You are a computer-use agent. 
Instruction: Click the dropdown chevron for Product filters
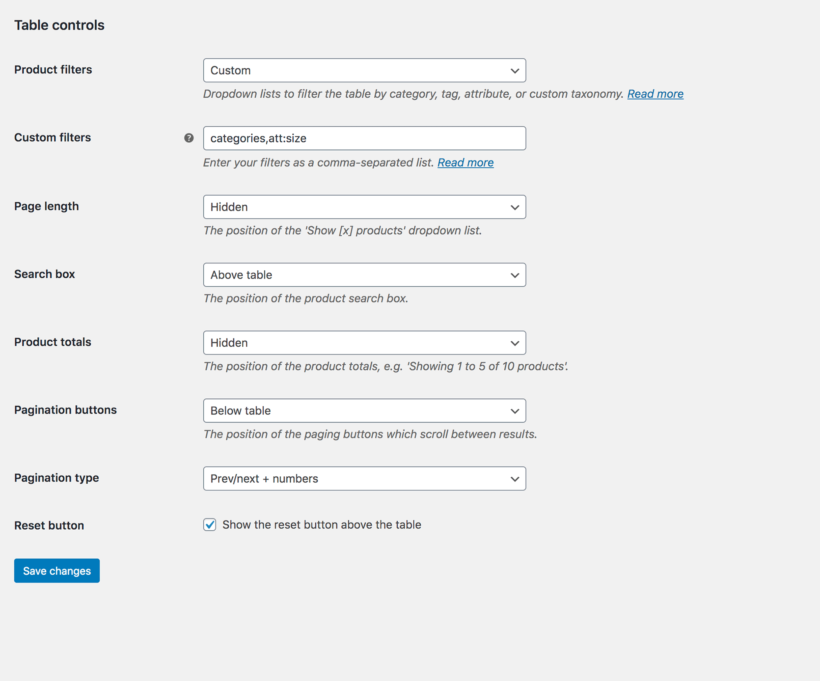[x=514, y=70]
